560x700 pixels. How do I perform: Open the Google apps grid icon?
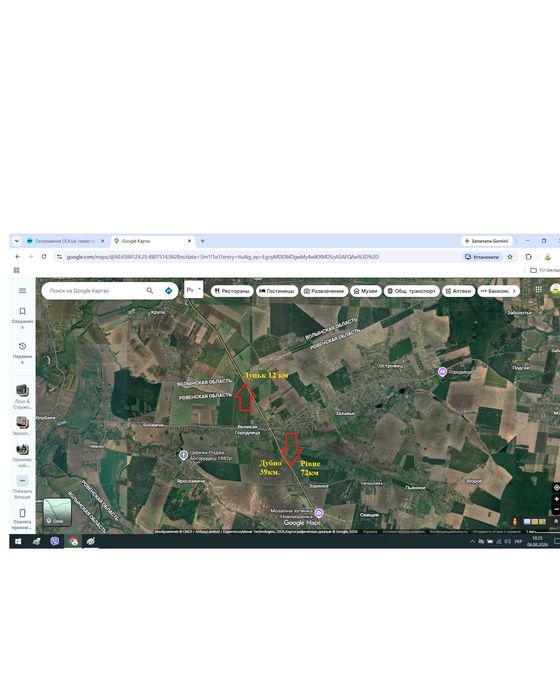coord(539,289)
